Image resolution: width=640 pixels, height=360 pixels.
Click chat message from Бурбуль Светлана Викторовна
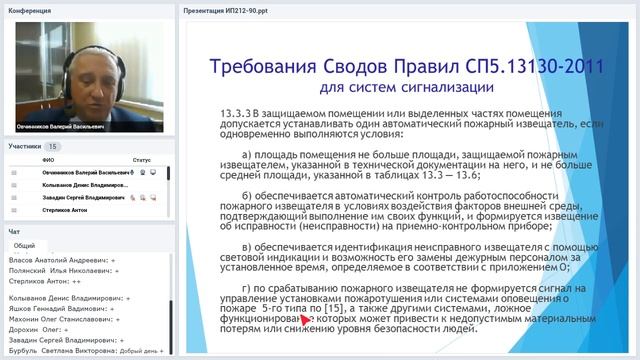click(86, 351)
